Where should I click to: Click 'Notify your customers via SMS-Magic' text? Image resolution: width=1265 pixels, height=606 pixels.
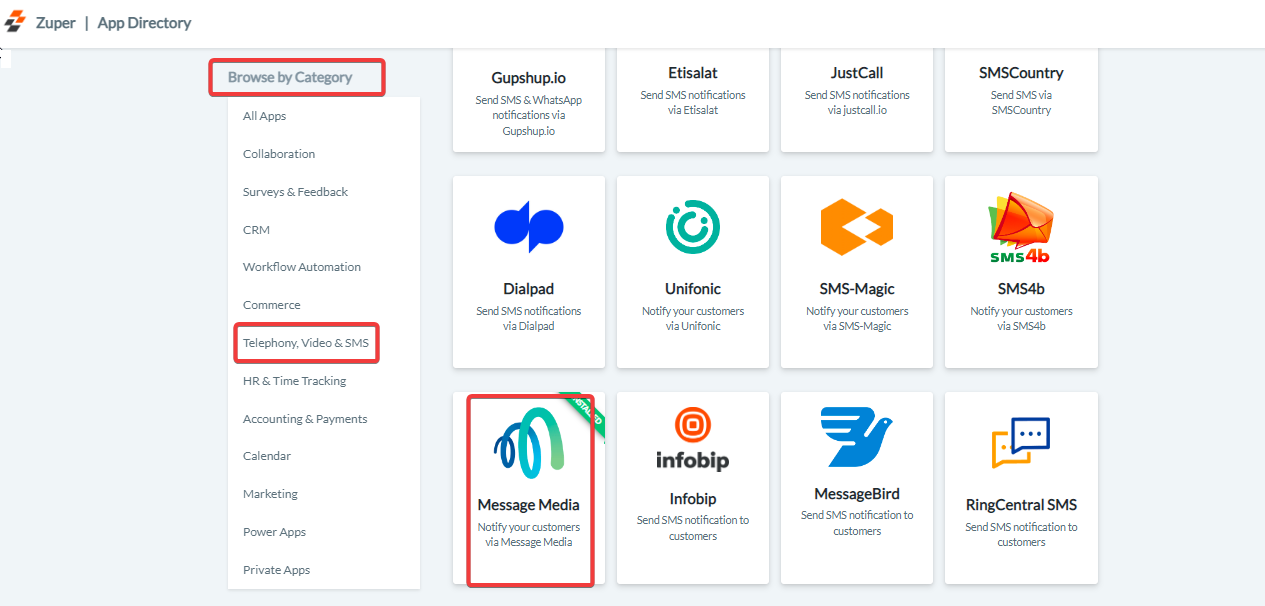point(857,318)
